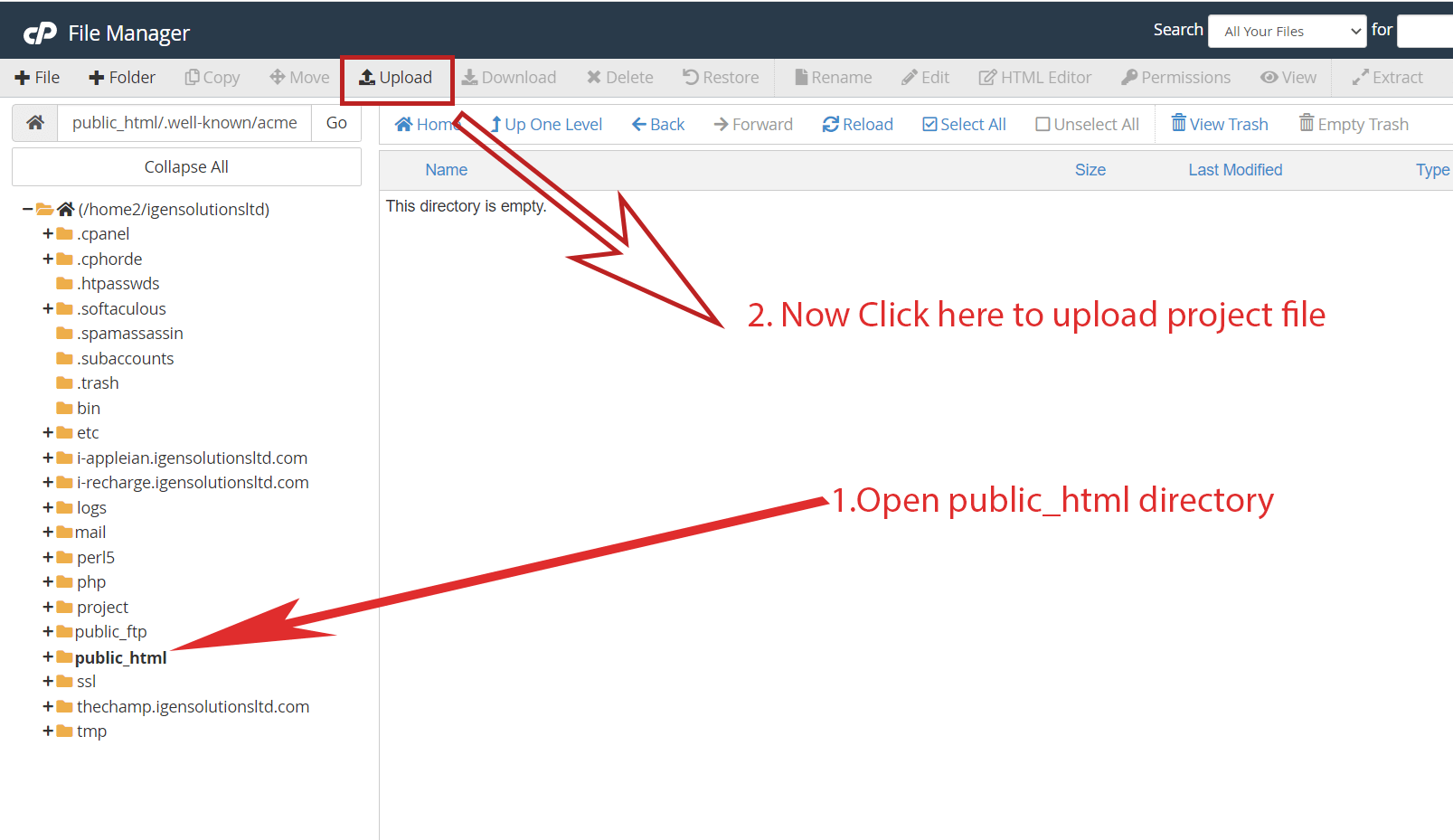This screenshot has width=1453, height=840.
Task: Click the Upload toolbar button
Action: (396, 78)
